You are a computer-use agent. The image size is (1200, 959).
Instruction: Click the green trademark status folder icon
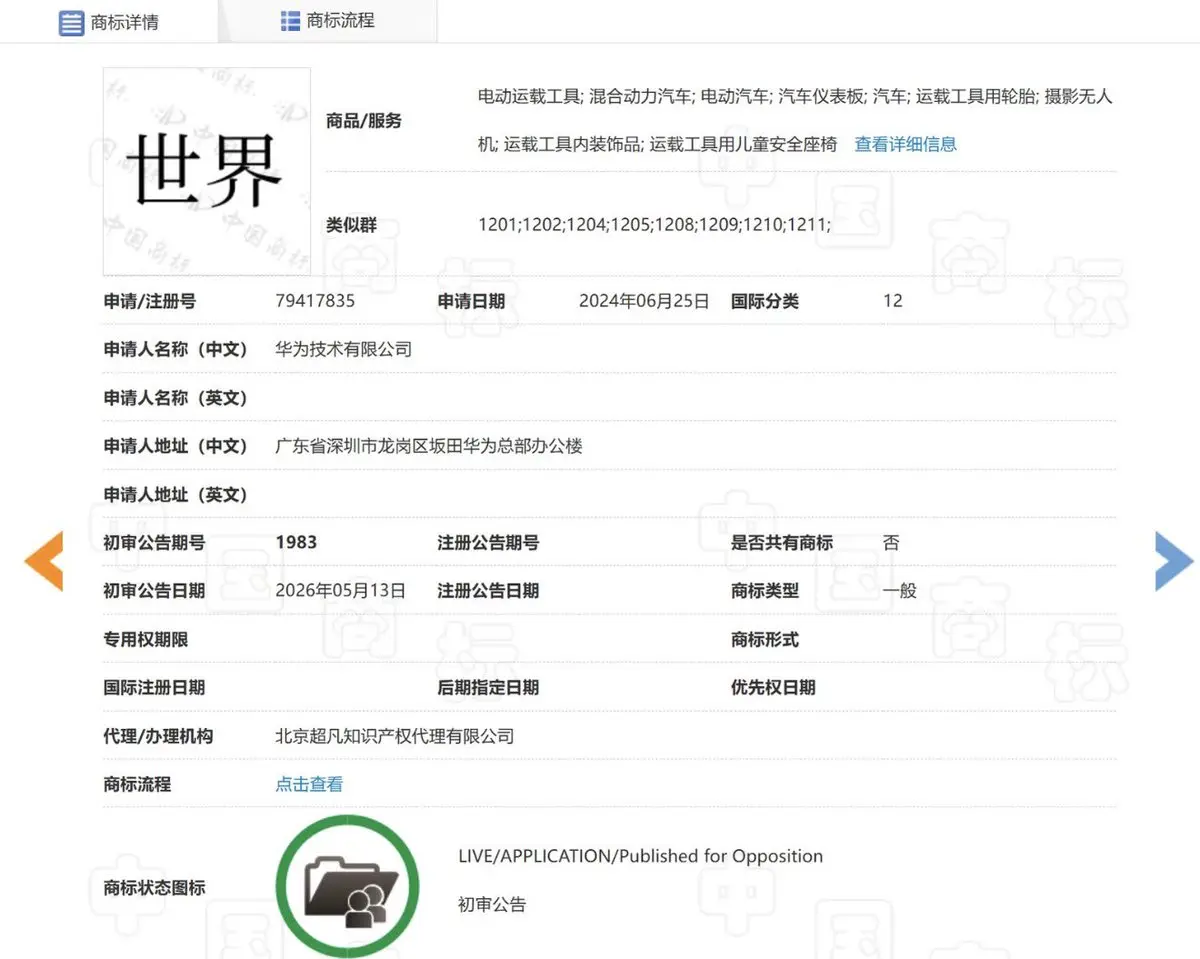347,886
